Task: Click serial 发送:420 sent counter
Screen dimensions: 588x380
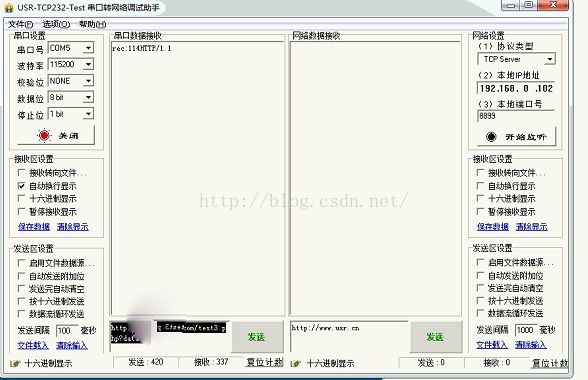Action: [x=146, y=362]
